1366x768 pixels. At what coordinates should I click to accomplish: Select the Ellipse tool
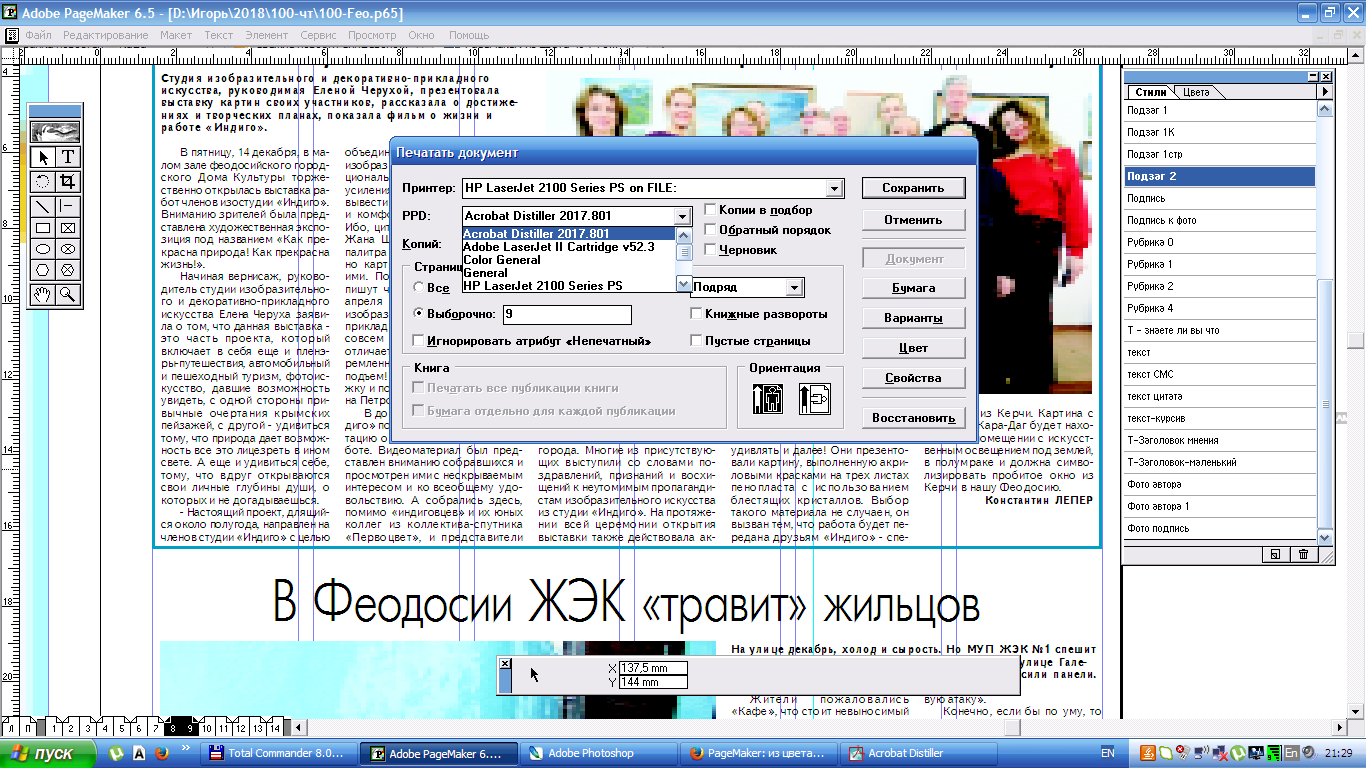coord(43,249)
